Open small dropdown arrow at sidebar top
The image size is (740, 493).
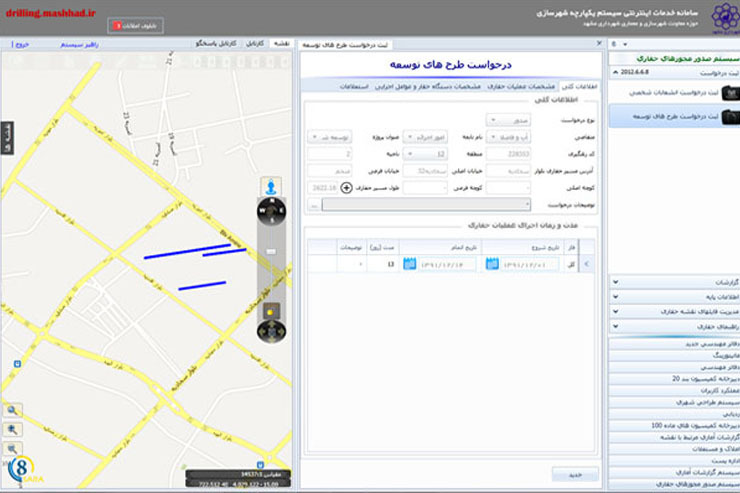(625, 44)
